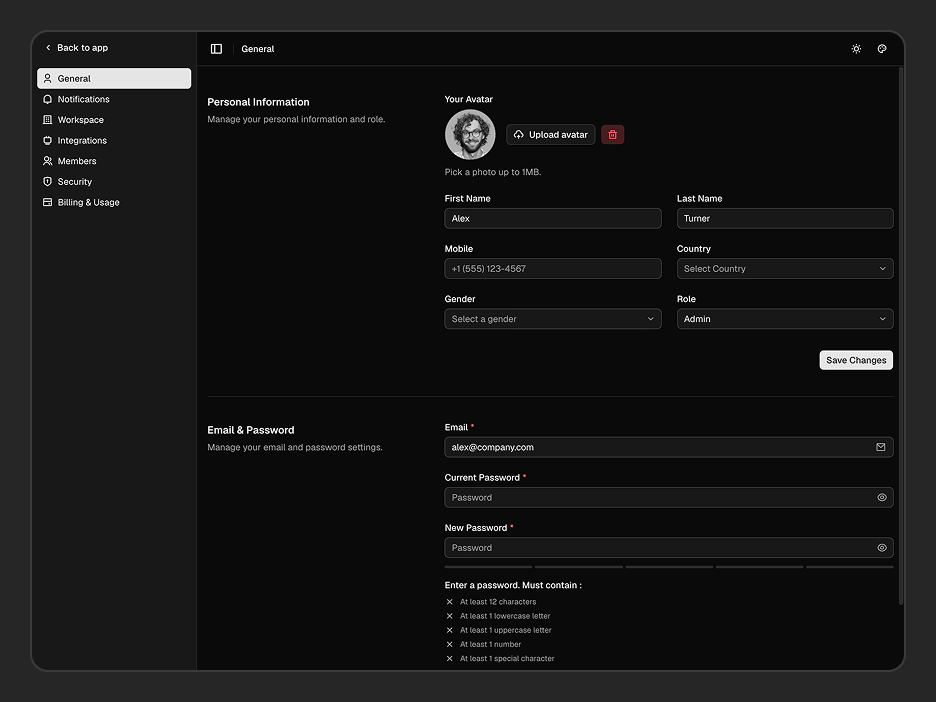Toggle the sidebar panel icon
The height and width of the screenshot is (702, 936).
coord(216,49)
